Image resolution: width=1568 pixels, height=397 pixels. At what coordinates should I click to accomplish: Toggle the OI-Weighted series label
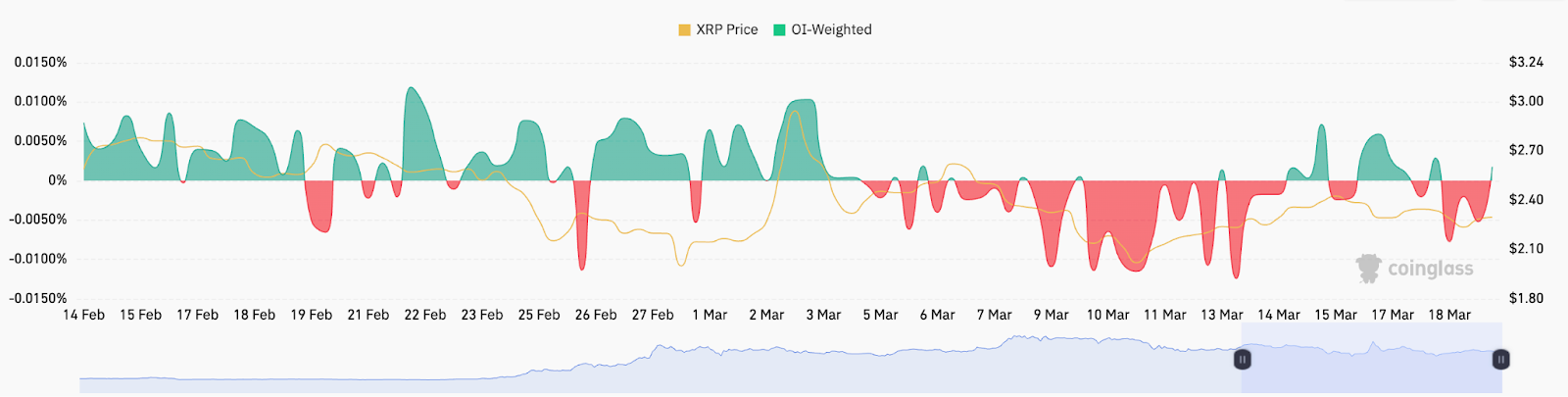pos(831,30)
